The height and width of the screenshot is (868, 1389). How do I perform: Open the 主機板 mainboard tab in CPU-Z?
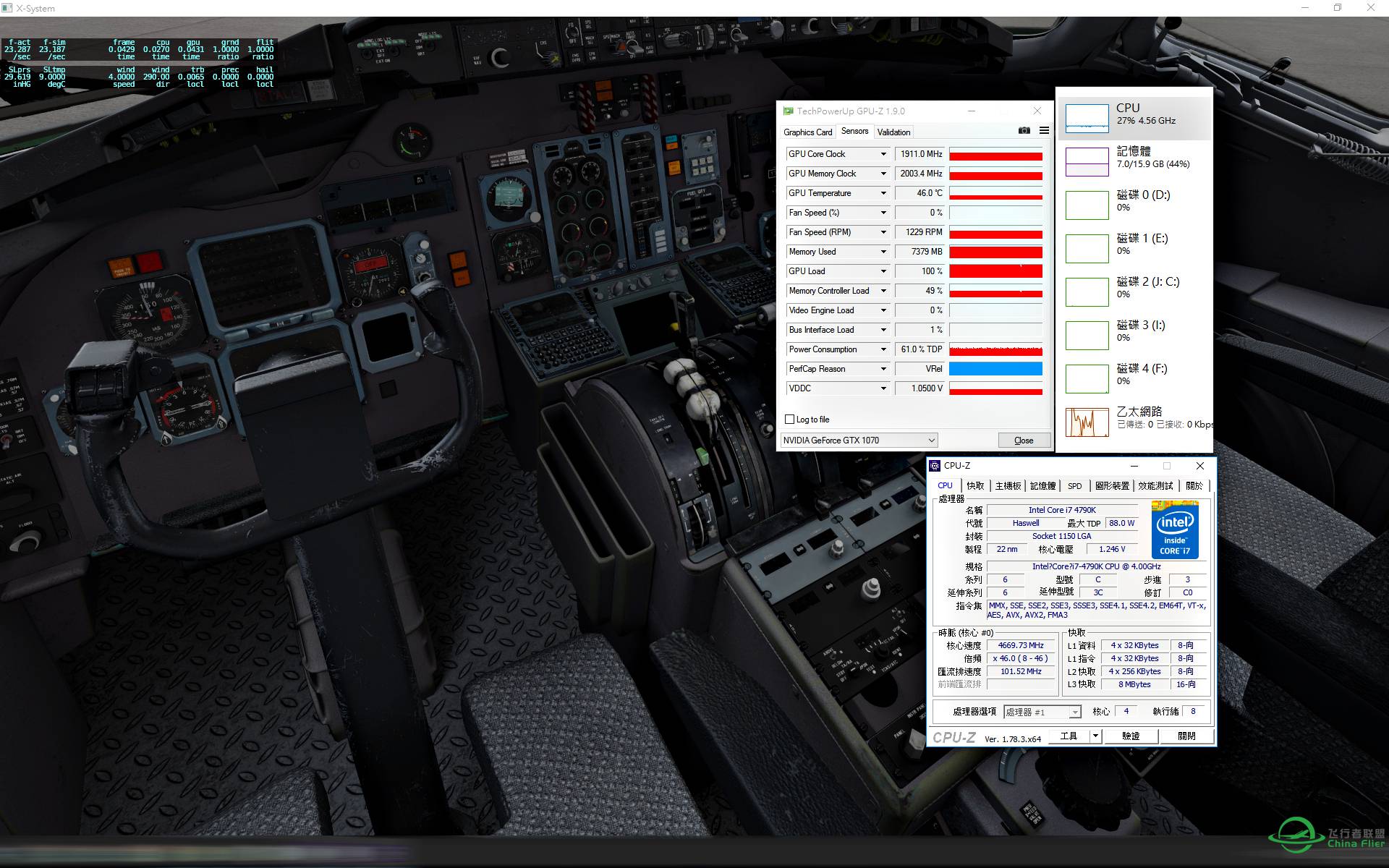1008,486
